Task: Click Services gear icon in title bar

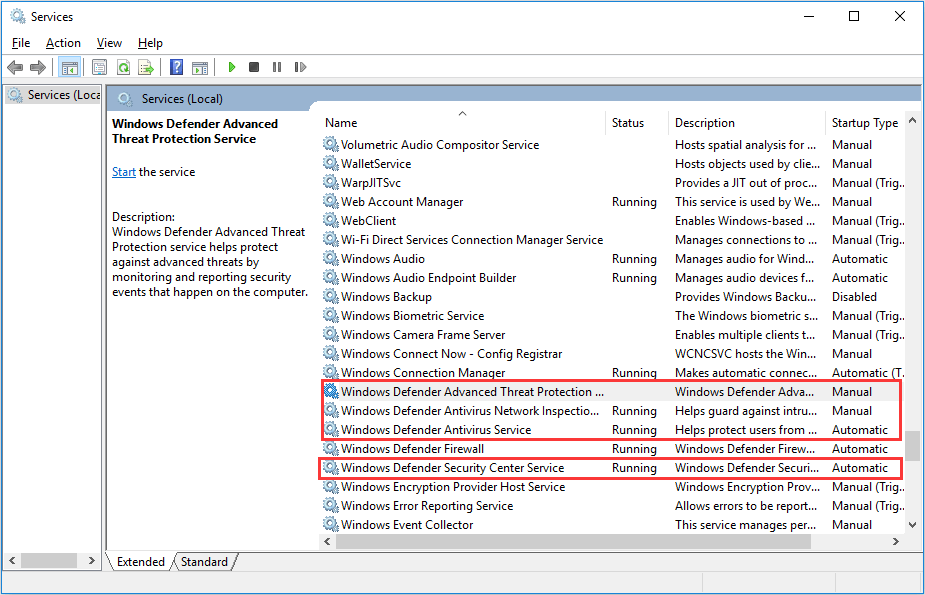Action: pos(18,17)
